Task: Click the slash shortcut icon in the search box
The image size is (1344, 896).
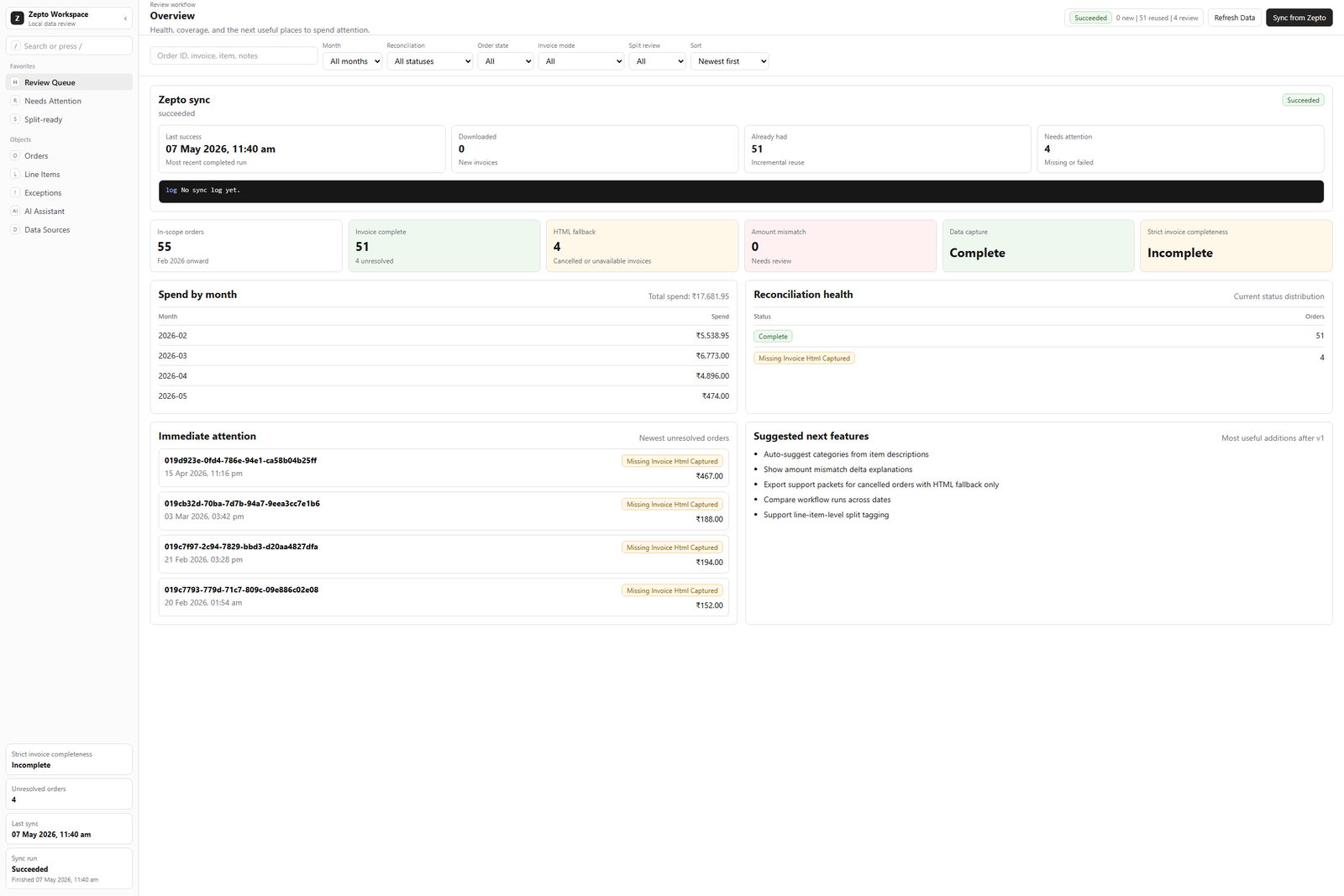Action: tap(16, 46)
